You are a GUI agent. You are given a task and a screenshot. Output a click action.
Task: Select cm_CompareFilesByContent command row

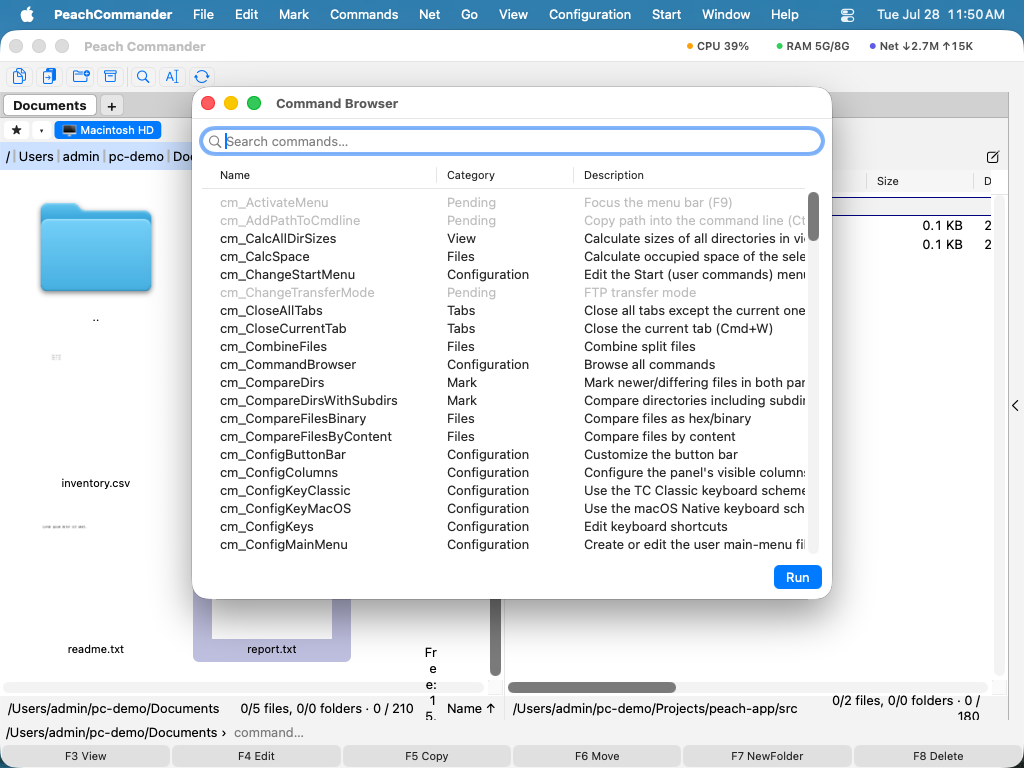pos(504,436)
